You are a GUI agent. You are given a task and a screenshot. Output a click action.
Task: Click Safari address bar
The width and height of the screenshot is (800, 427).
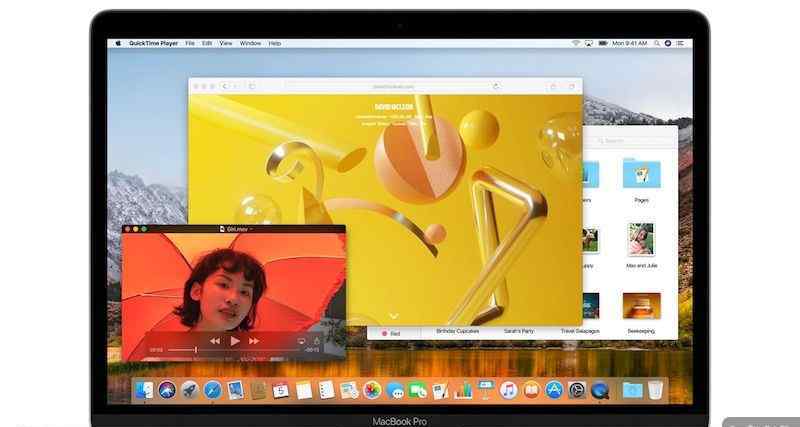point(393,87)
